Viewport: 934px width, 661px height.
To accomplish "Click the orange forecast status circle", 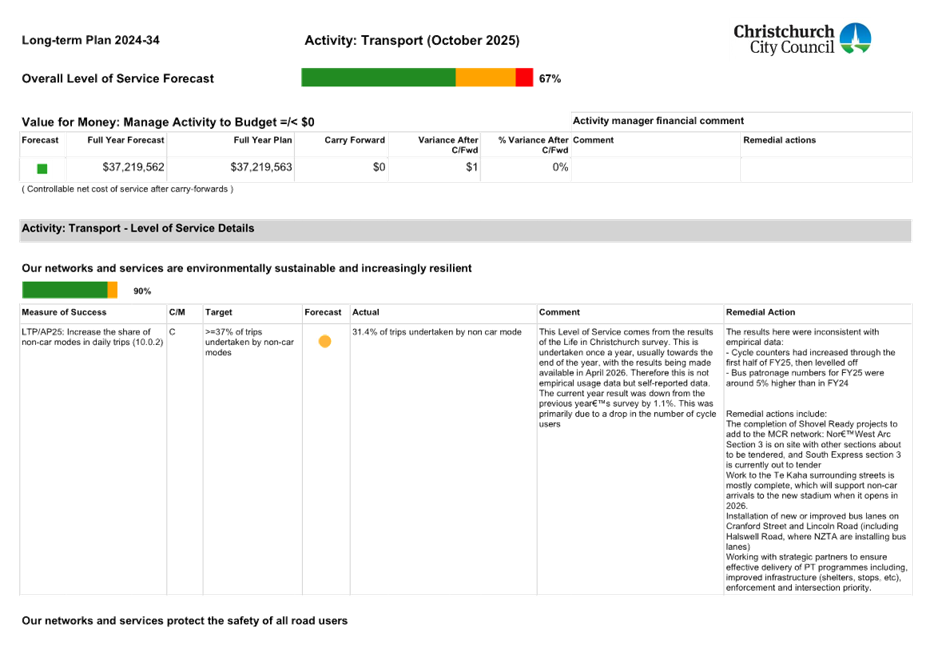I will pos(325,342).
